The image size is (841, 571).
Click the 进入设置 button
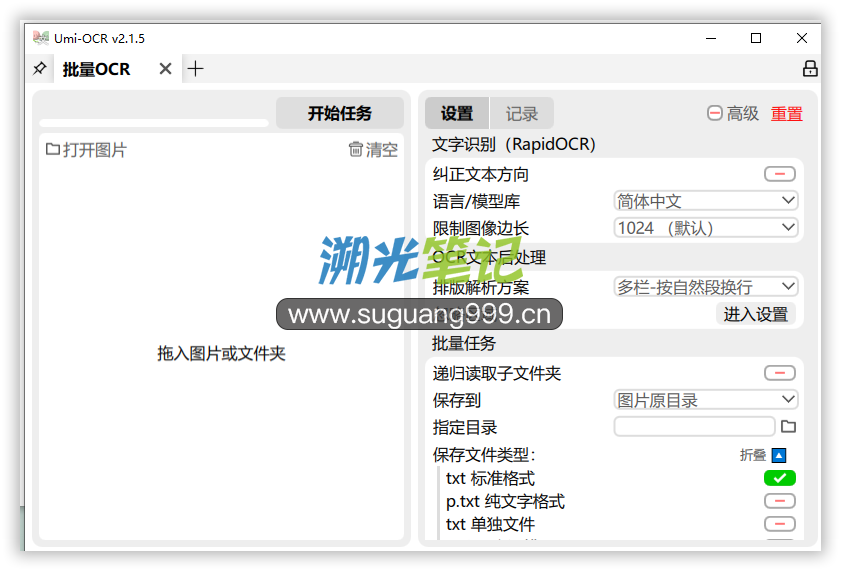[x=756, y=314]
